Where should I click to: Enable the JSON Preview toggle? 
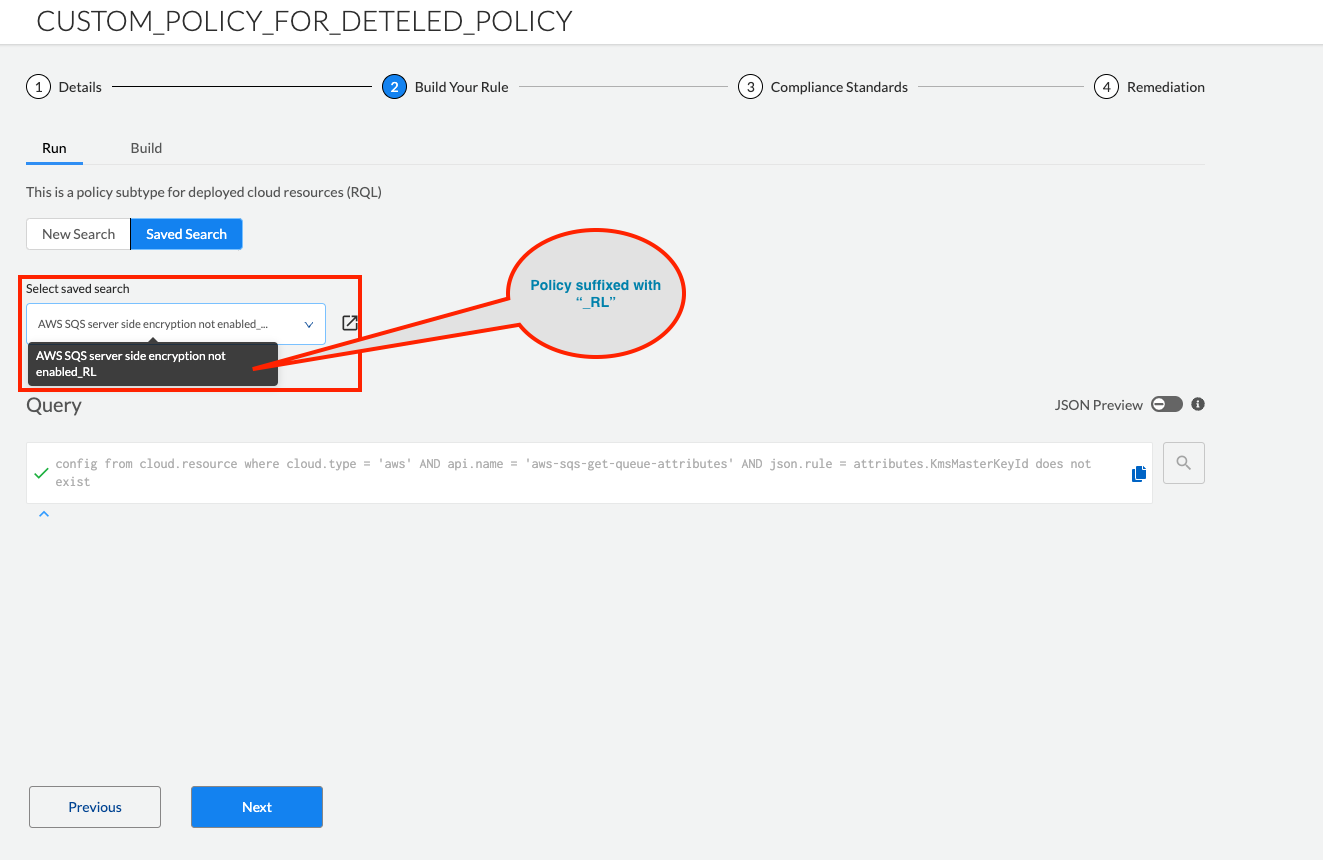point(1166,404)
